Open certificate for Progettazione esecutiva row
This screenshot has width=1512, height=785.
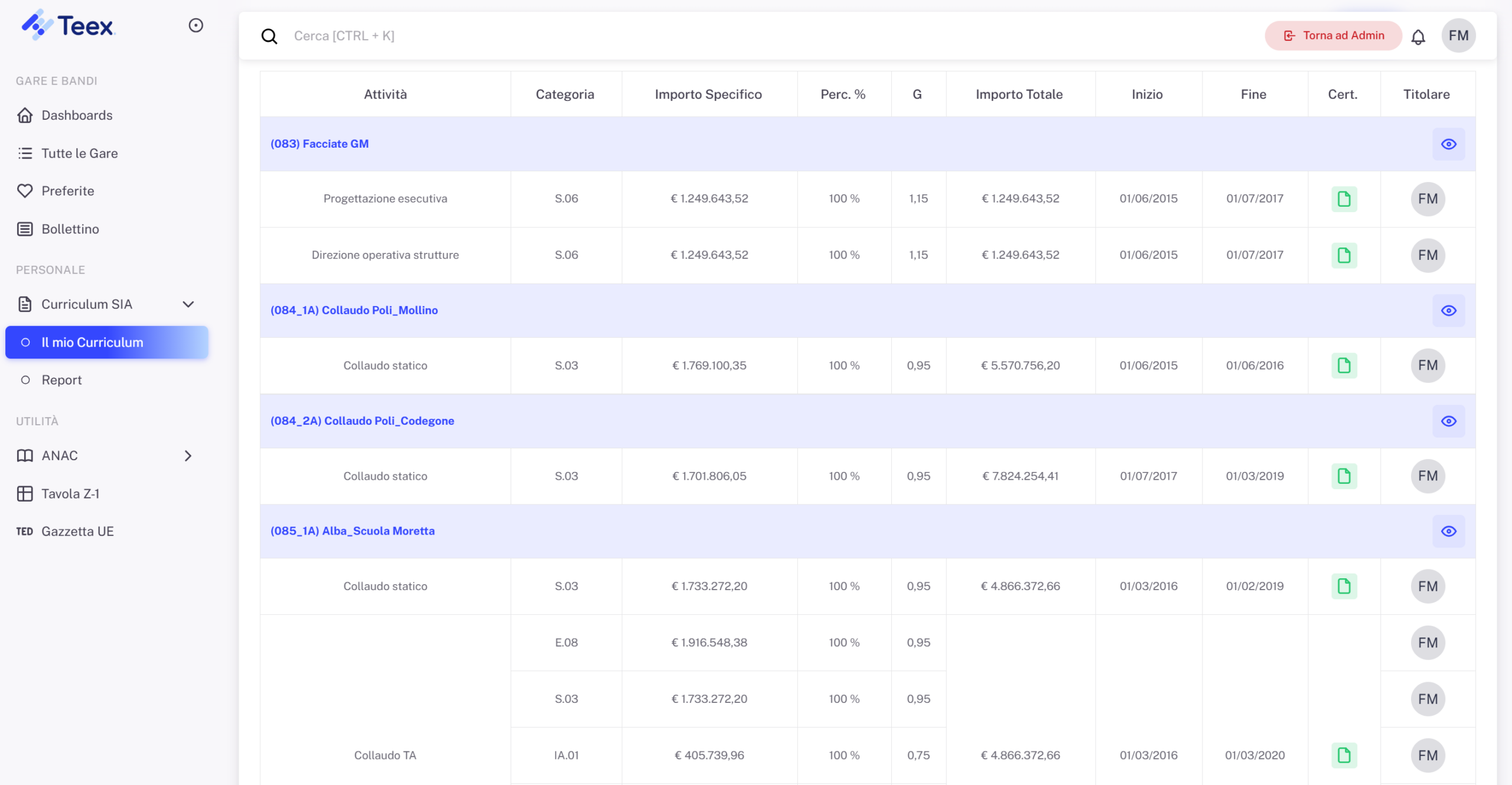(x=1344, y=199)
